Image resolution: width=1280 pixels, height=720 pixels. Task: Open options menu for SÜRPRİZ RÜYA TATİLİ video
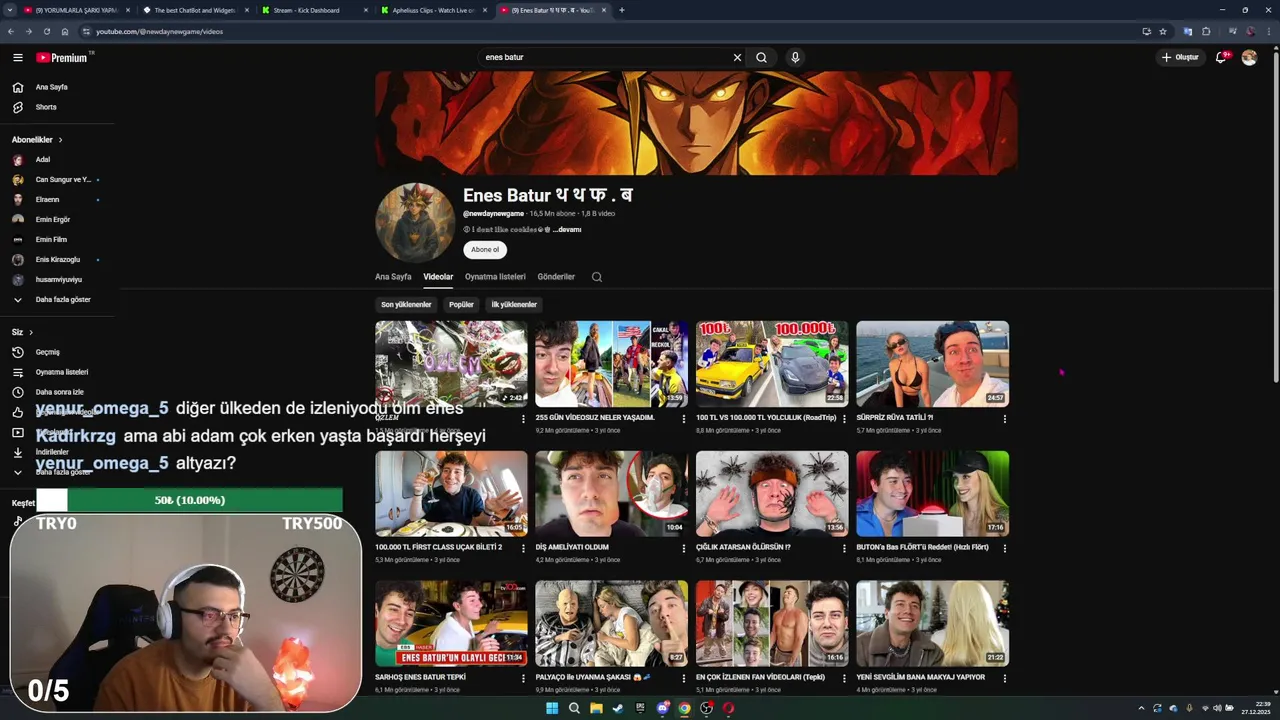(1005, 419)
